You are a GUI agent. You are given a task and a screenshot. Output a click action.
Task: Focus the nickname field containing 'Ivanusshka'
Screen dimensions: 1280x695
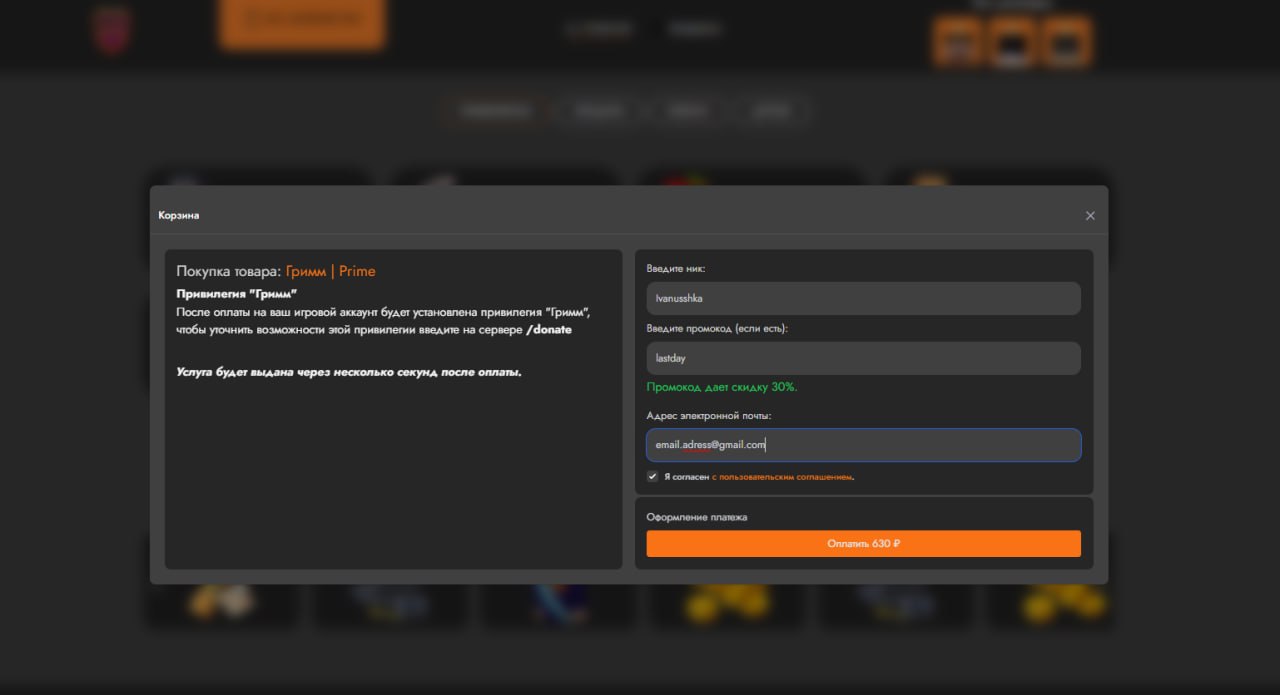[863, 298]
